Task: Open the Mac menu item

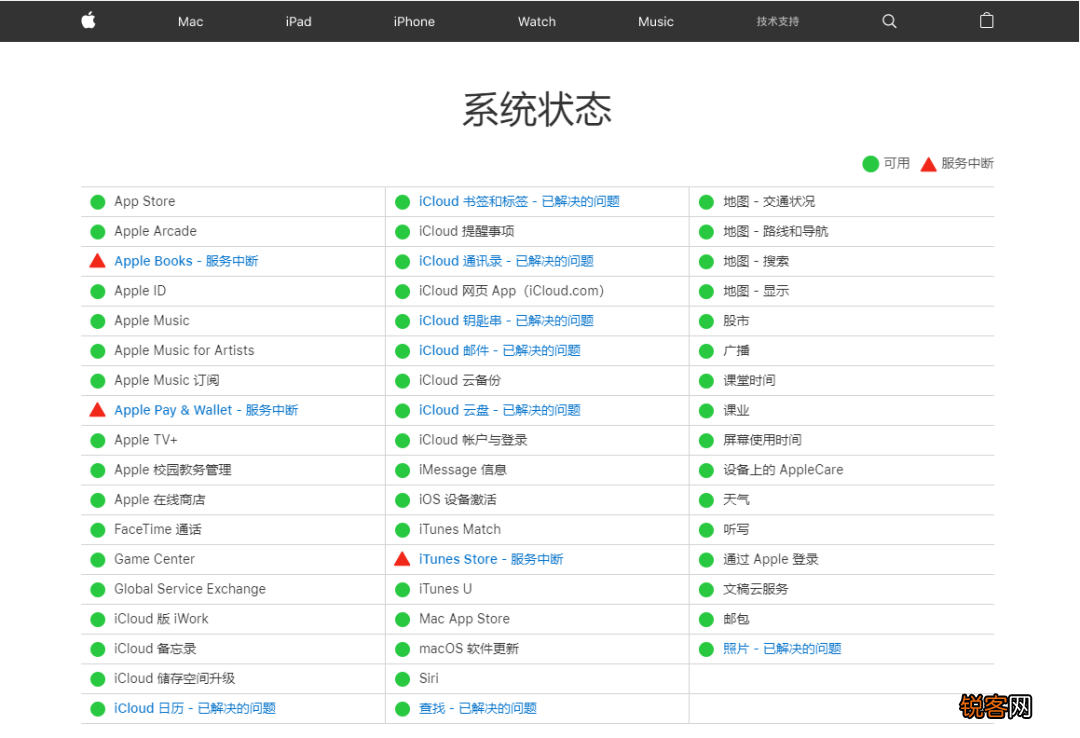Action: coord(190,21)
